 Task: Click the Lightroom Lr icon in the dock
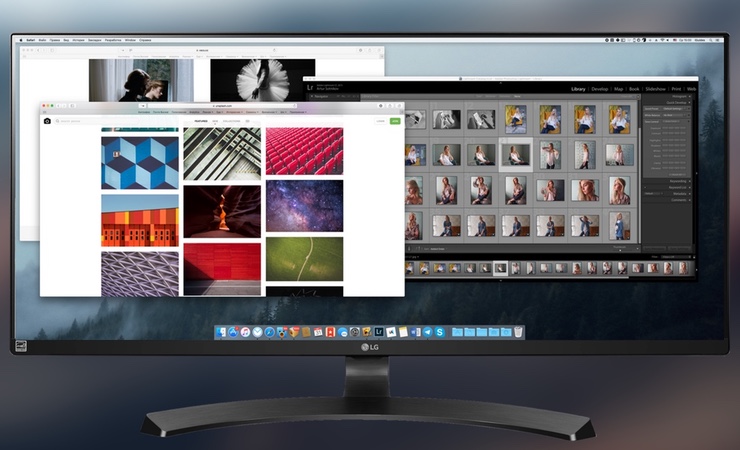pos(379,332)
